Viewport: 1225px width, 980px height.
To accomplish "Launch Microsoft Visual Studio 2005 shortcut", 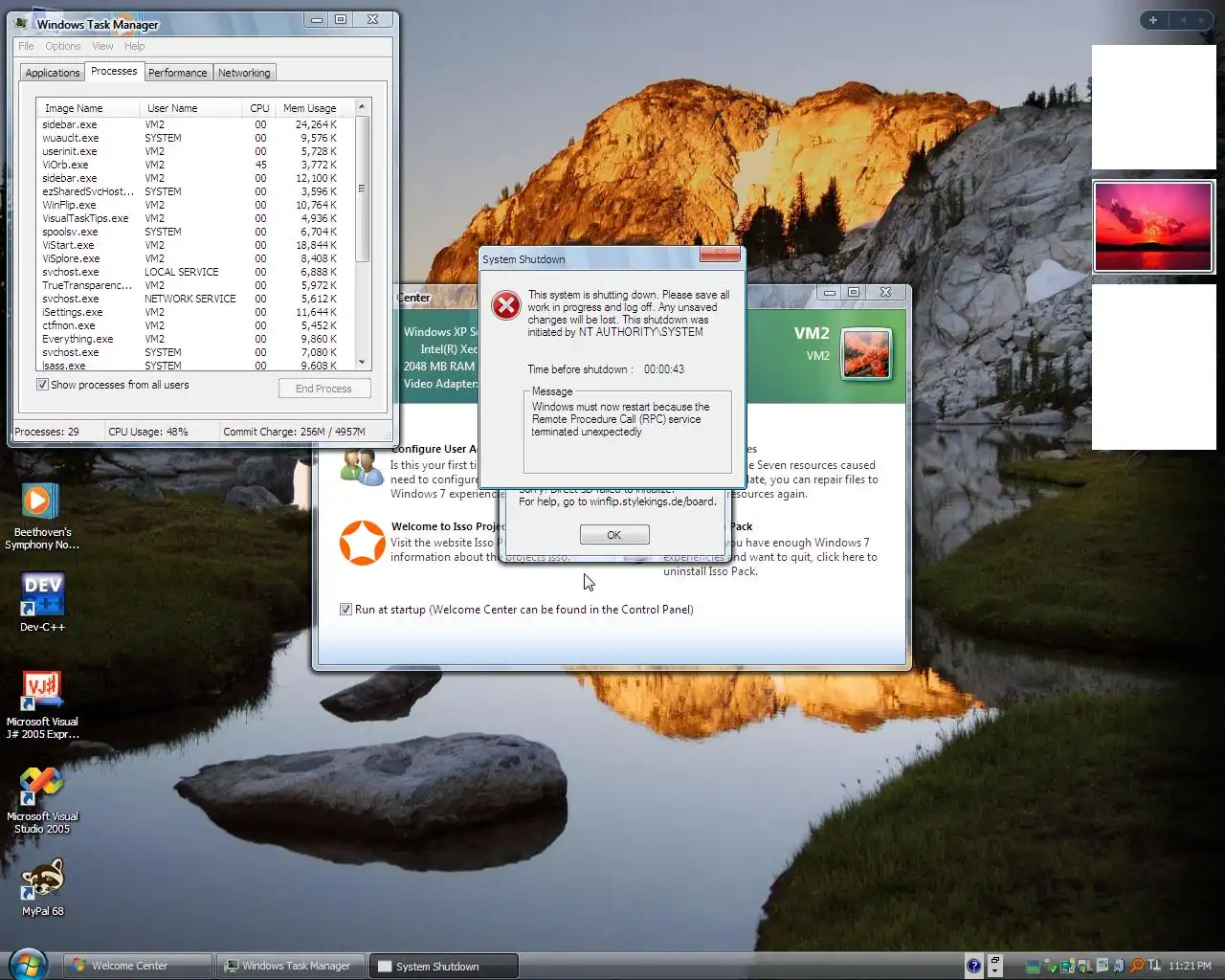I will coord(42,800).
